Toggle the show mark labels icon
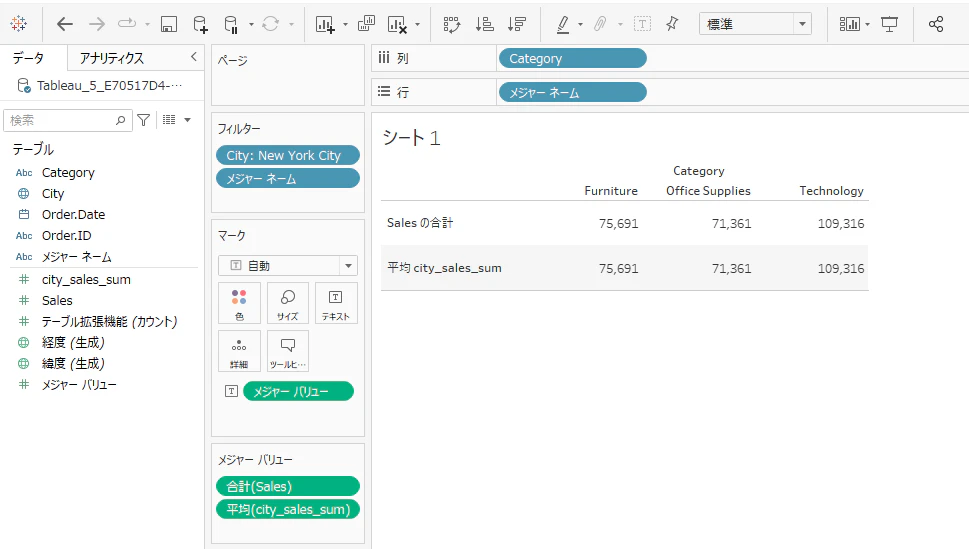This screenshot has height=549, width=969. pos(643,24)
